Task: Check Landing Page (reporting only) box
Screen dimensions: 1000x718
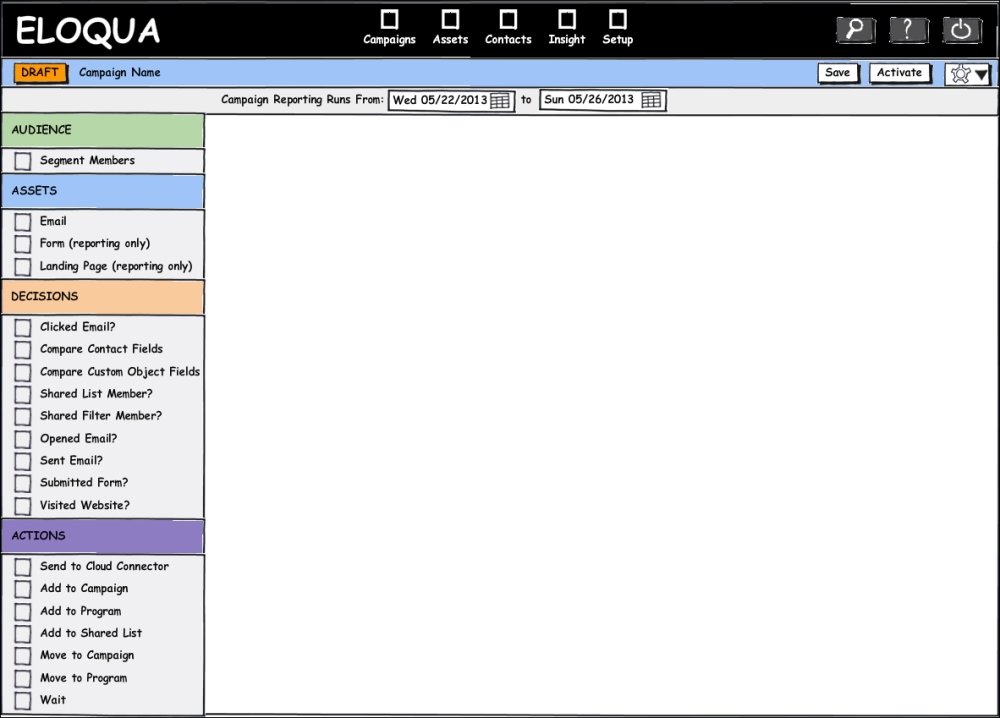Action: click(23, 267)
